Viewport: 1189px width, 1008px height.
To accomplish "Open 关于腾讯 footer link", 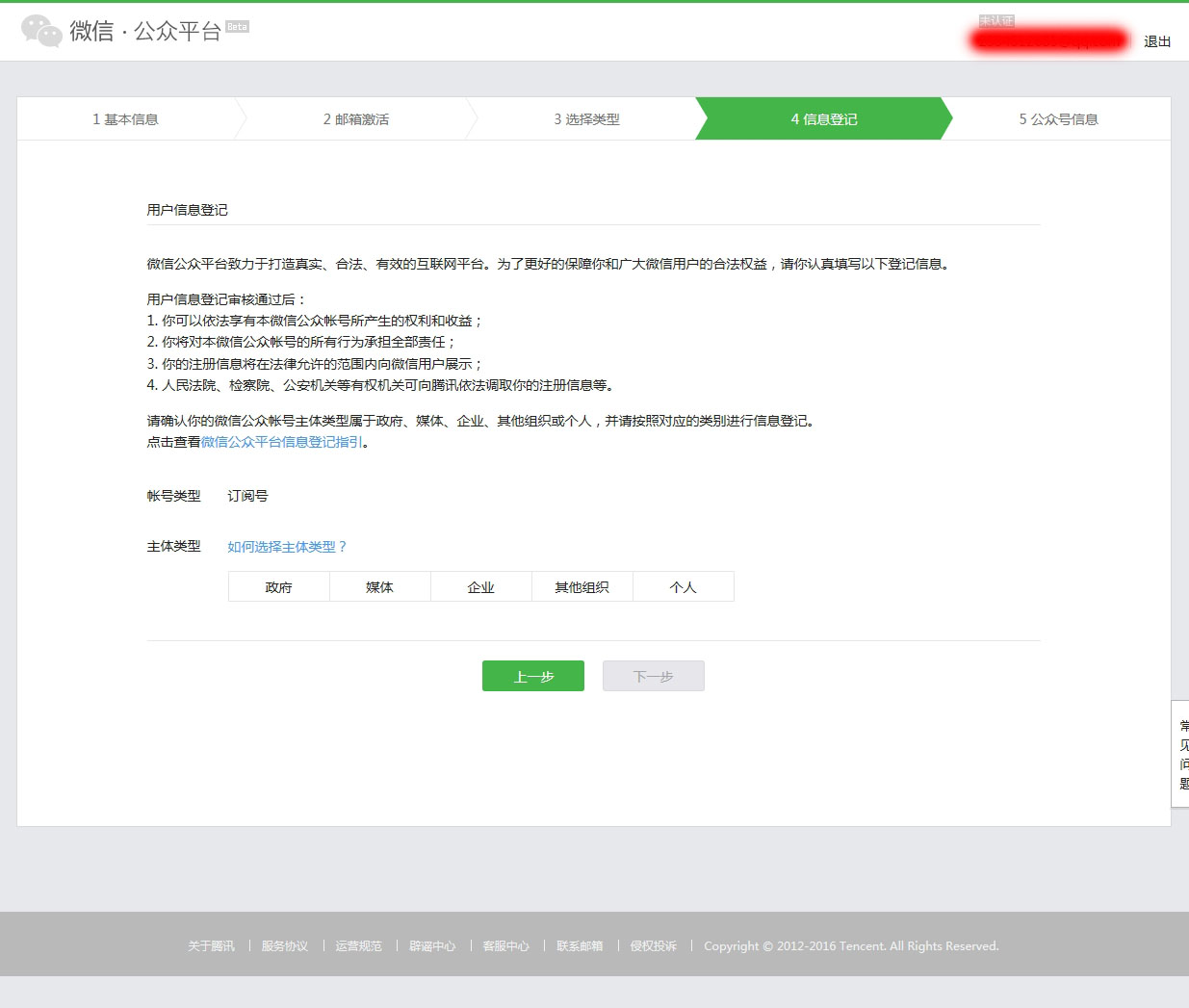I will pyautogui.click(x=211, y=946).
